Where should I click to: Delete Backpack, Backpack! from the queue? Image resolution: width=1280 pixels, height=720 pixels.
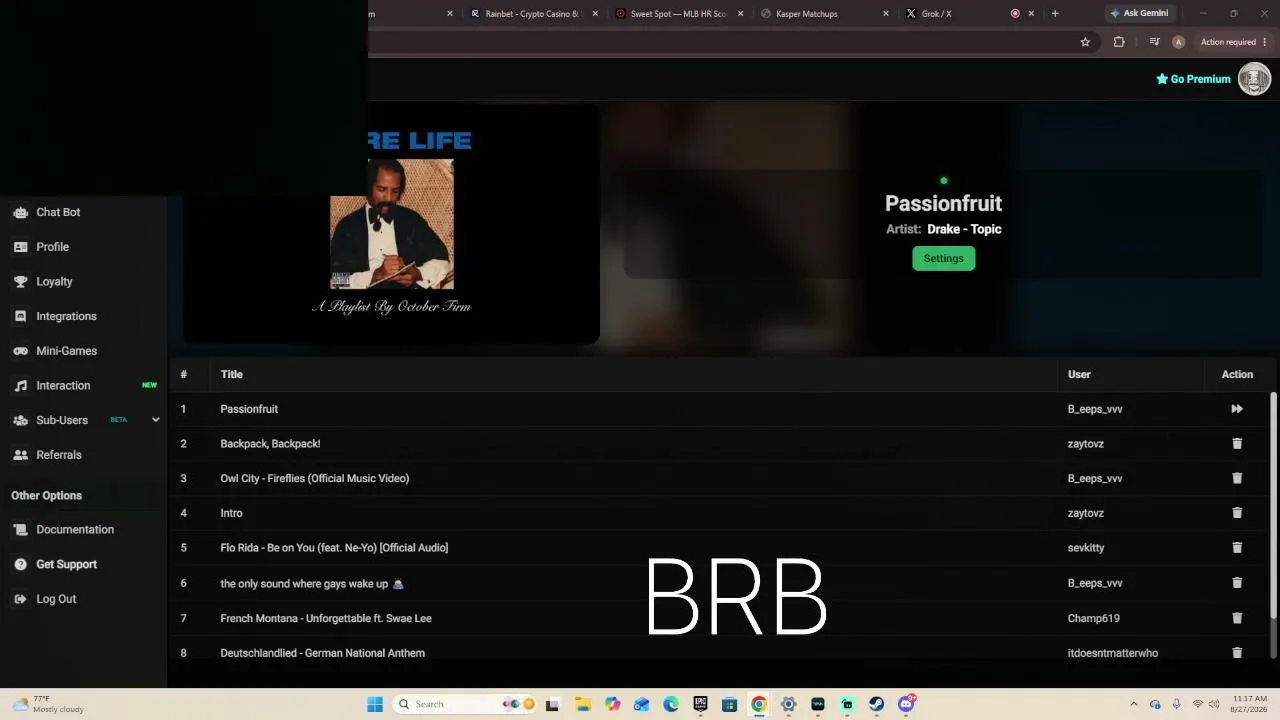(1237, 444)
